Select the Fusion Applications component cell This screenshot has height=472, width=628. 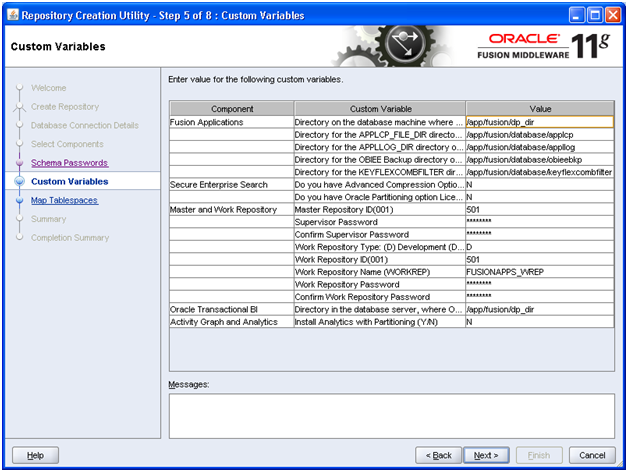tap(231, 122)
